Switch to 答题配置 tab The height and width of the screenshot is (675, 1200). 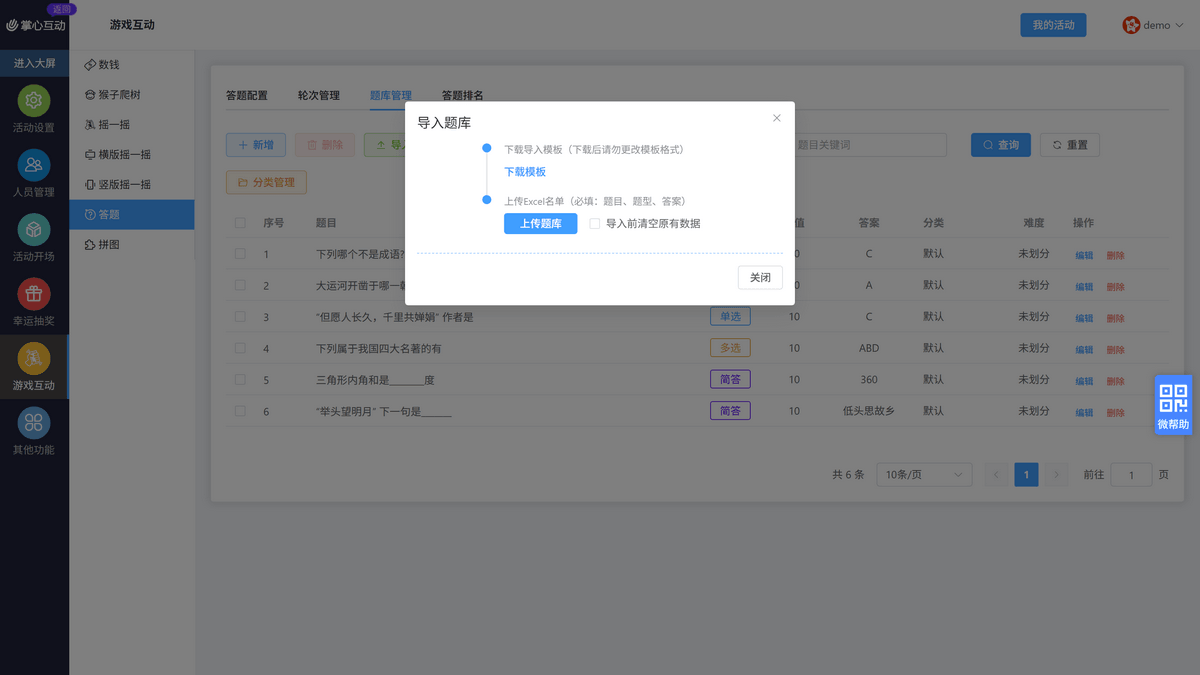(x=247, y=96)
